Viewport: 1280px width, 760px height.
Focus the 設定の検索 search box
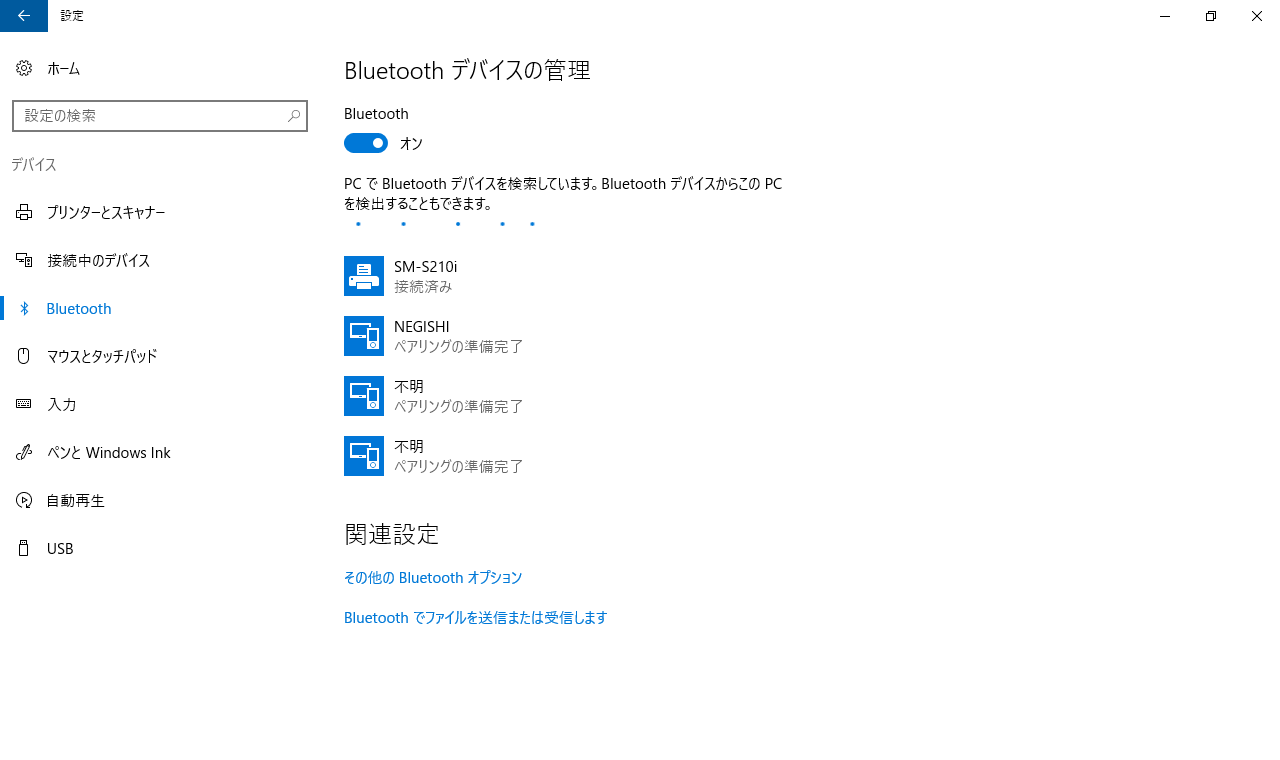148,116
